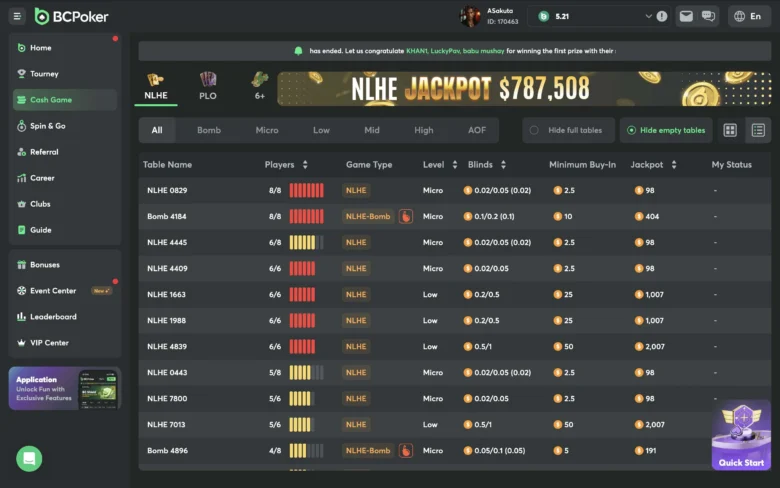Click the BCPoker logo
The width and height of the screenshot is (780, 488).
(71, 16)
